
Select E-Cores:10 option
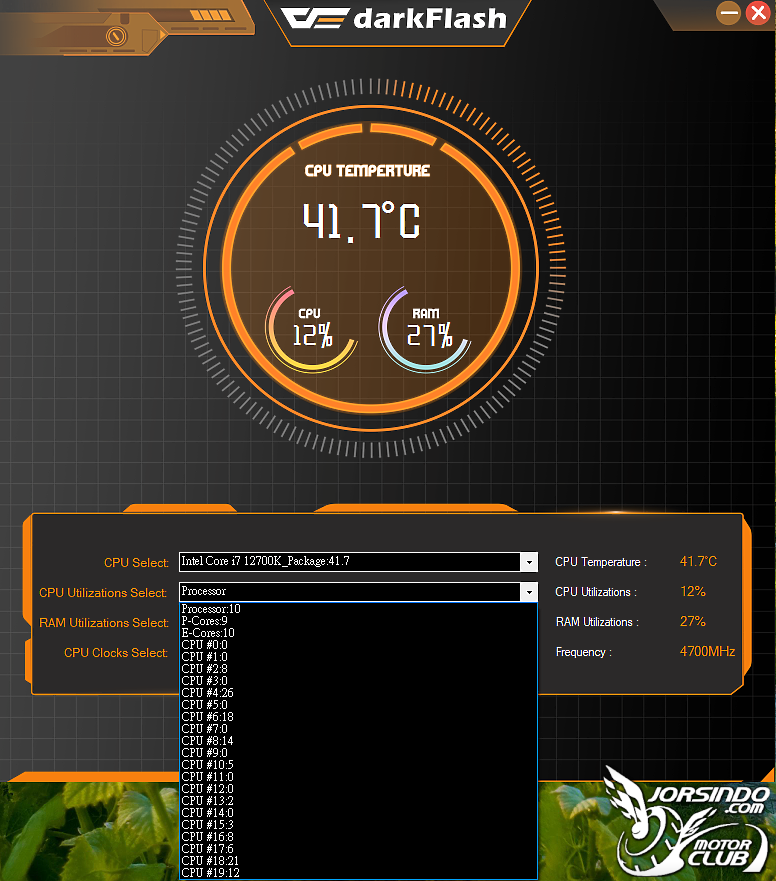pyautogui.click(x=358, y=633)
